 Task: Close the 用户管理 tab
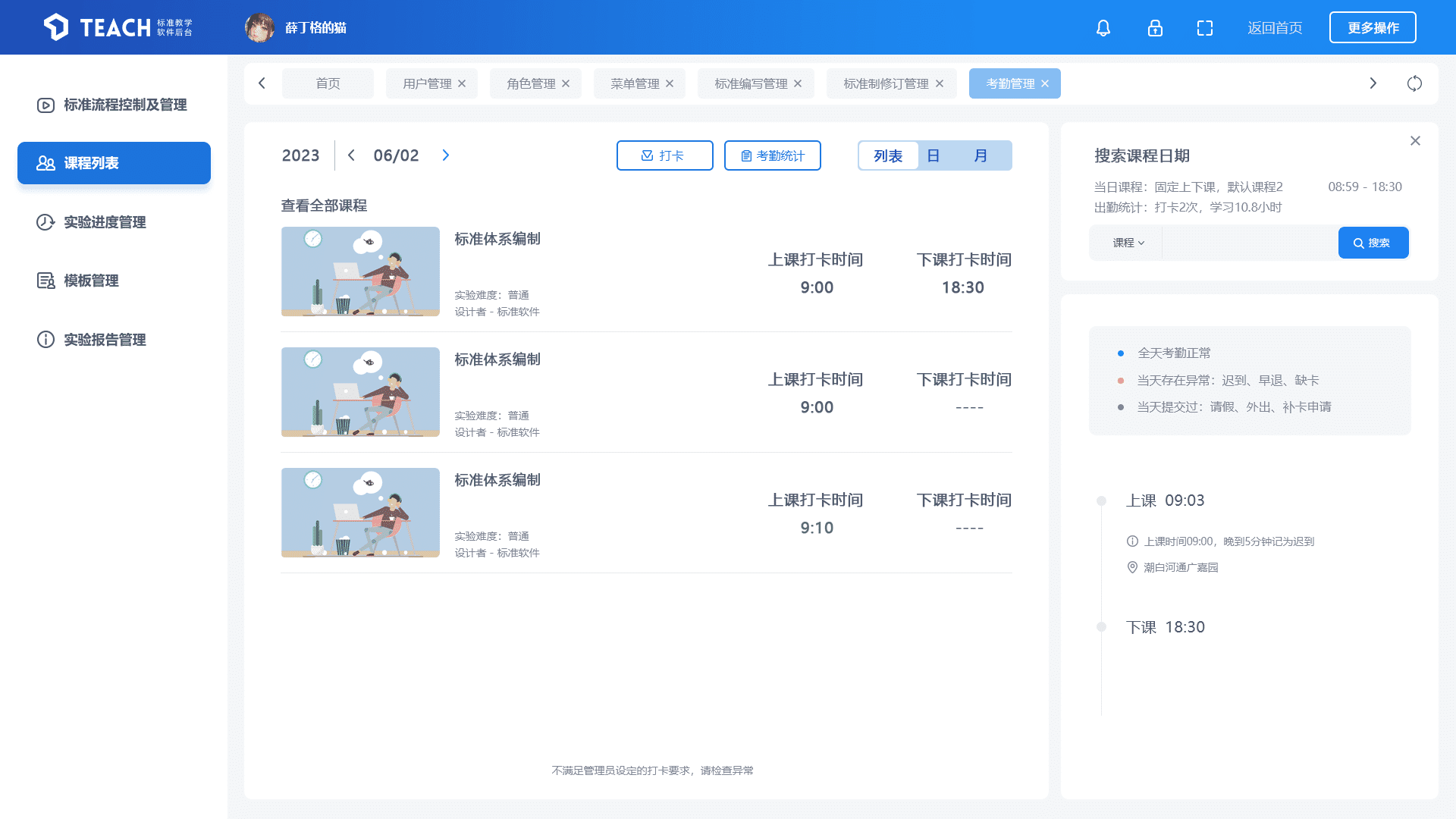pos(462,83)
